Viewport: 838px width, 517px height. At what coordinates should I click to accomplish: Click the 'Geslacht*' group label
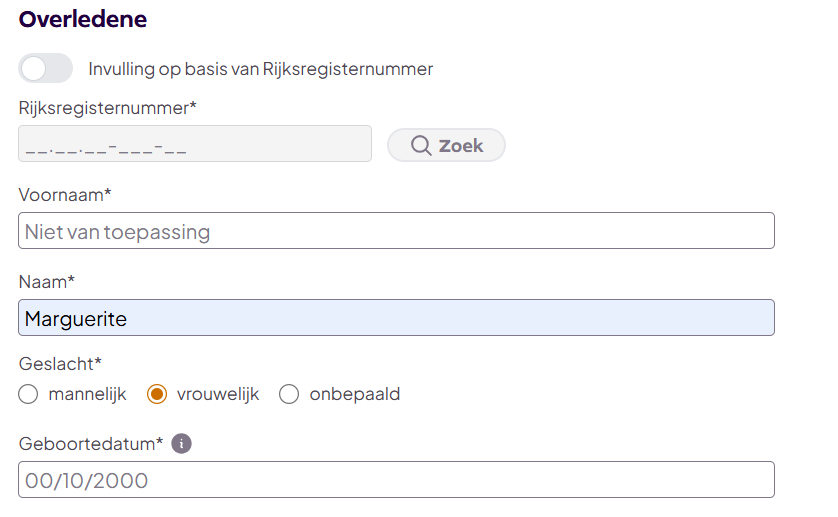(x=60, y=363)
